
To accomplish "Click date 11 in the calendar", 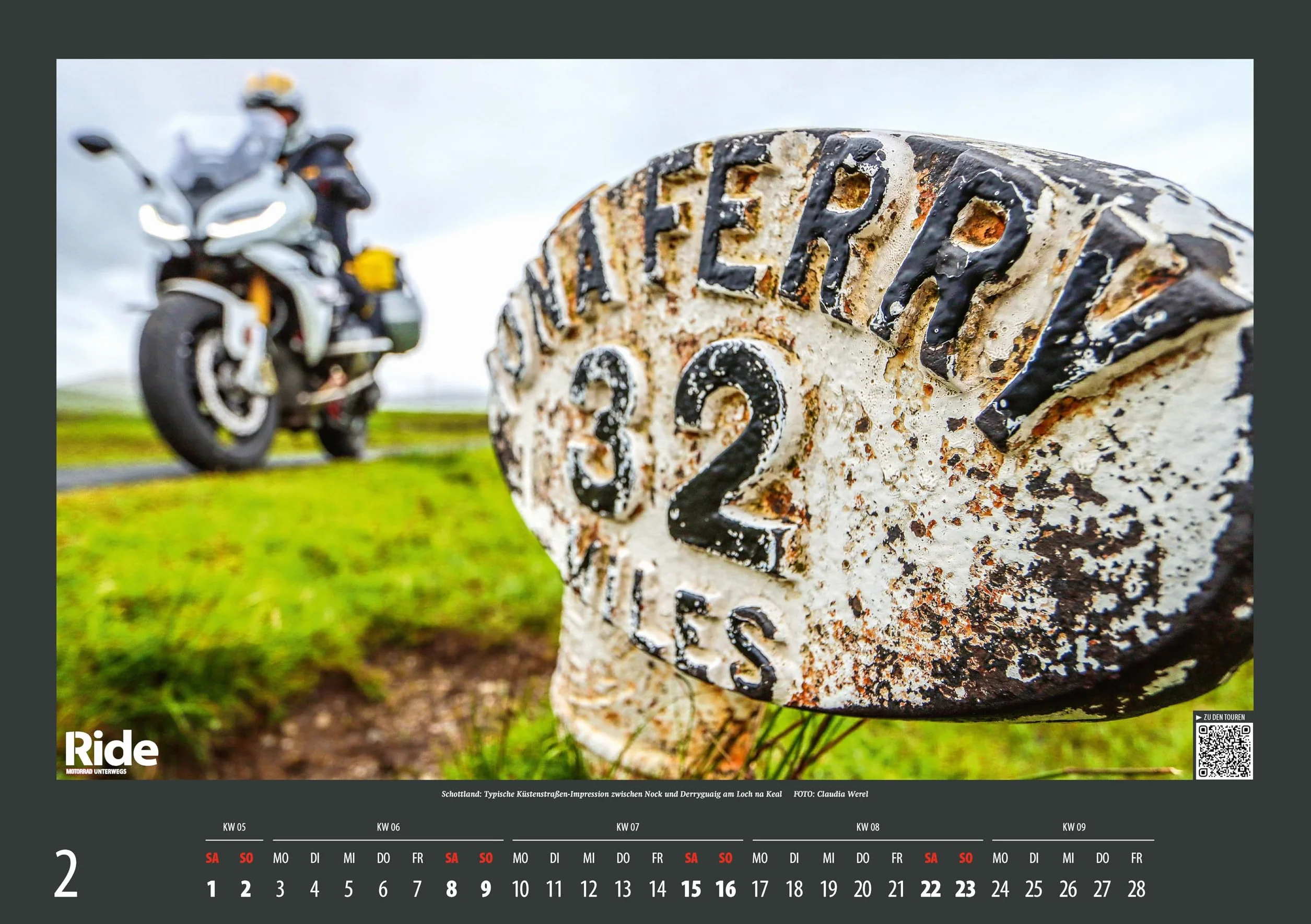I will 555,889.
